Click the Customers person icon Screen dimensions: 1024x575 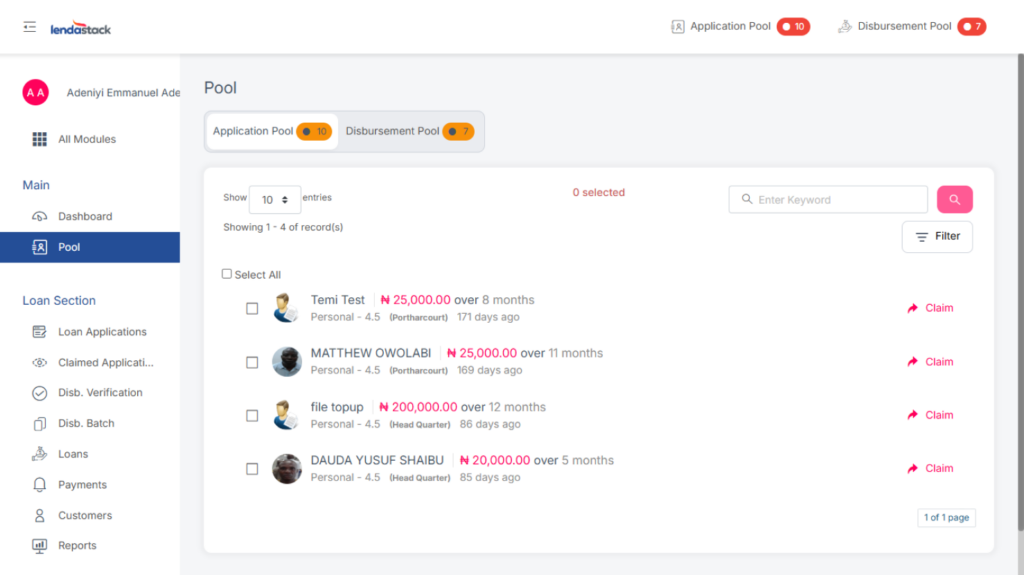[x=40, y=516]
